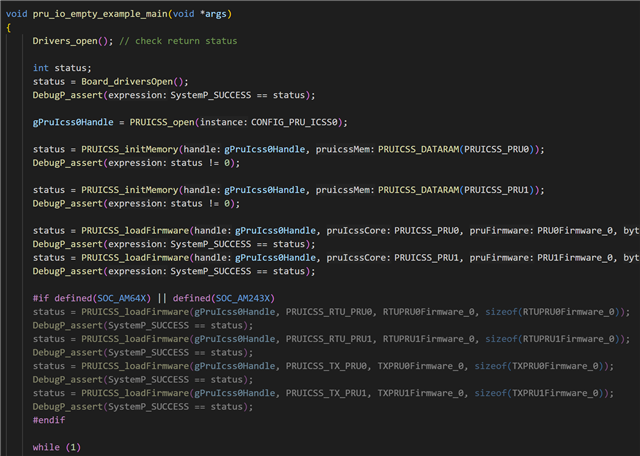Click PRU1Firmware_0 in loadFirmware call

click(575, 258)
